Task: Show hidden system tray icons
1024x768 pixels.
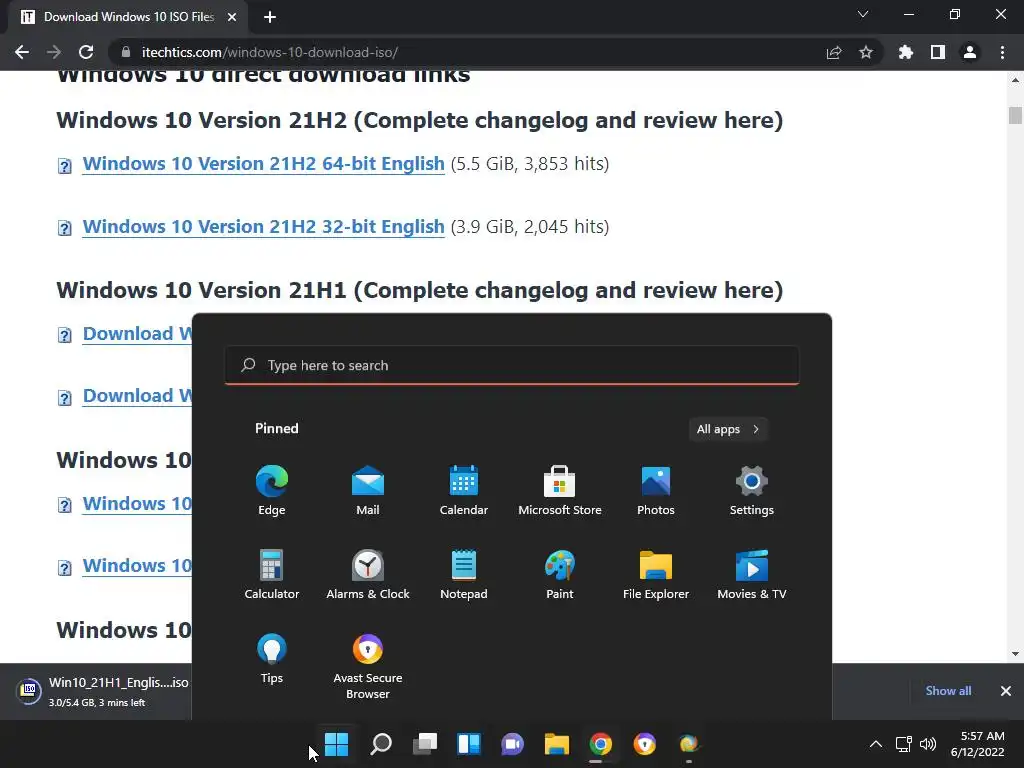Action: click(876, 744)
